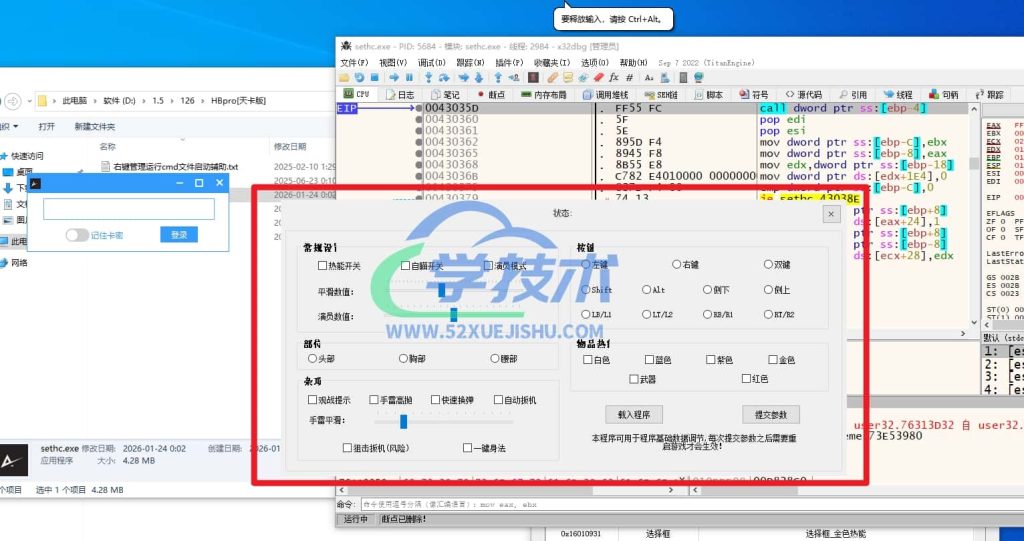Click the dark red square toolbar icon in x32dbg
Viewport: 1024px width, 541px height.
pyautogui.click(x=534, y=77)
